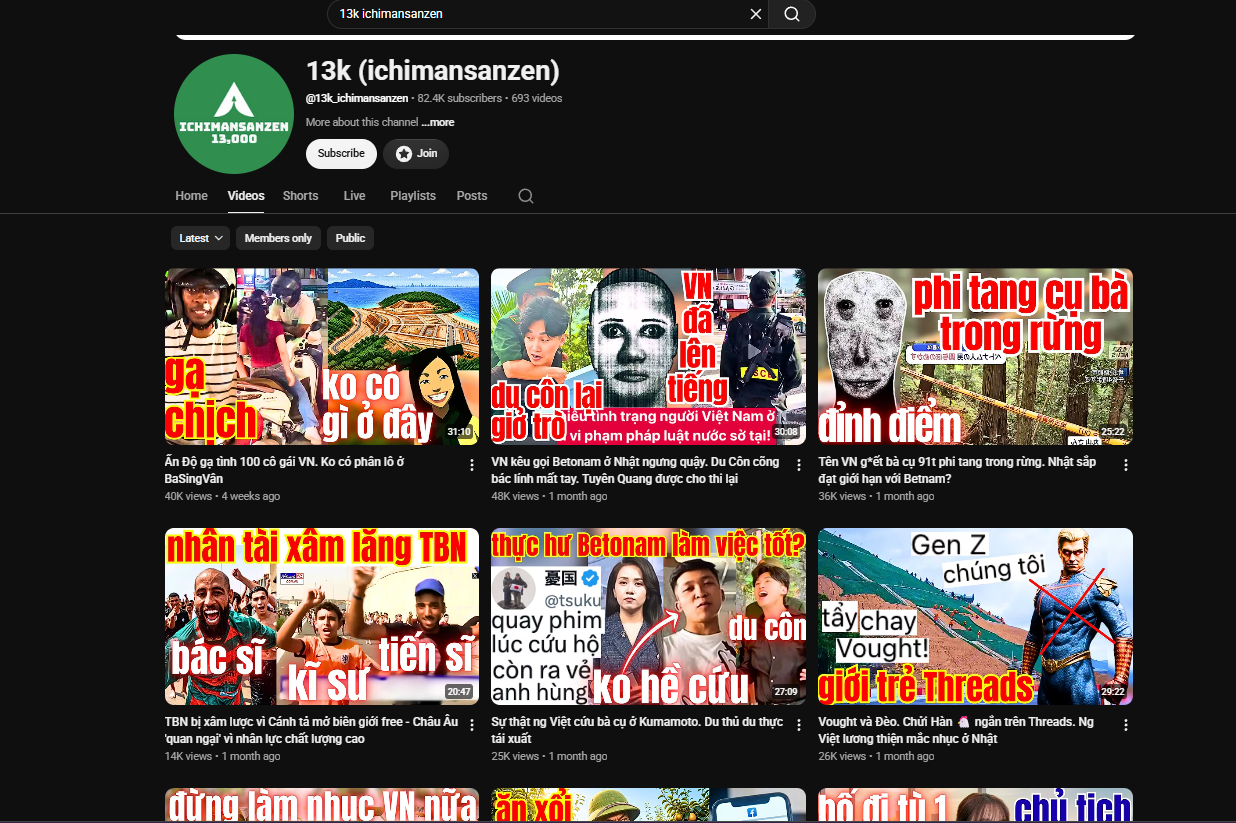Click 25K views • 1 month ago text
The image size is (1236, 823).
[549, 756]
